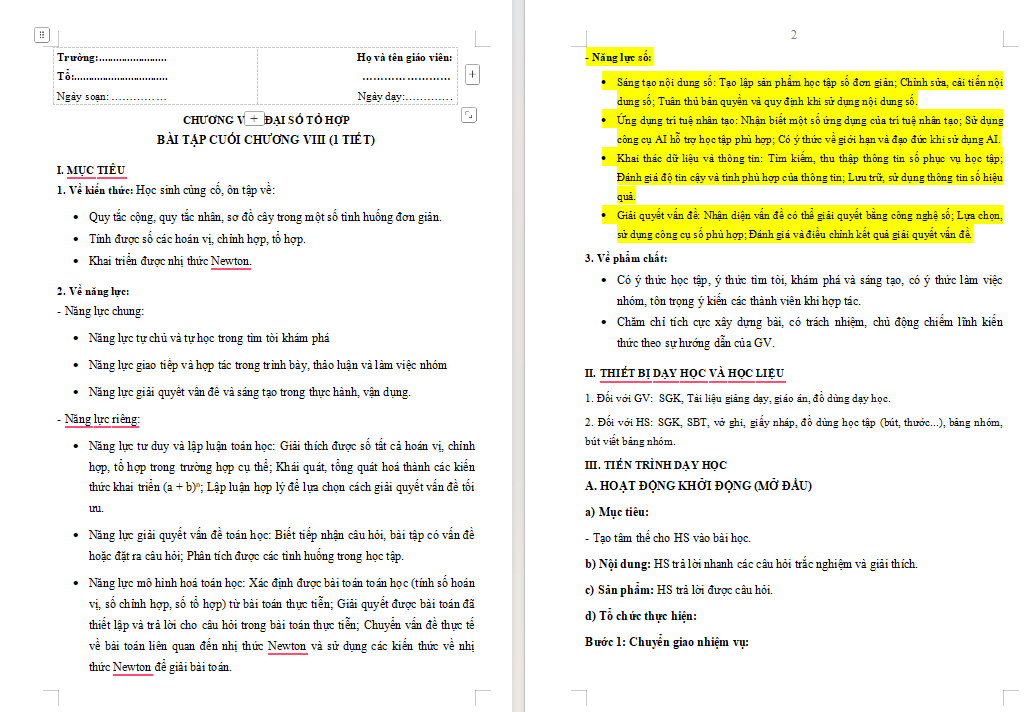Image resolution: width=1033 pixels, height=712 pixels.
Task: Click the Năng lực riêng underlined text
Action: point(101,419)
